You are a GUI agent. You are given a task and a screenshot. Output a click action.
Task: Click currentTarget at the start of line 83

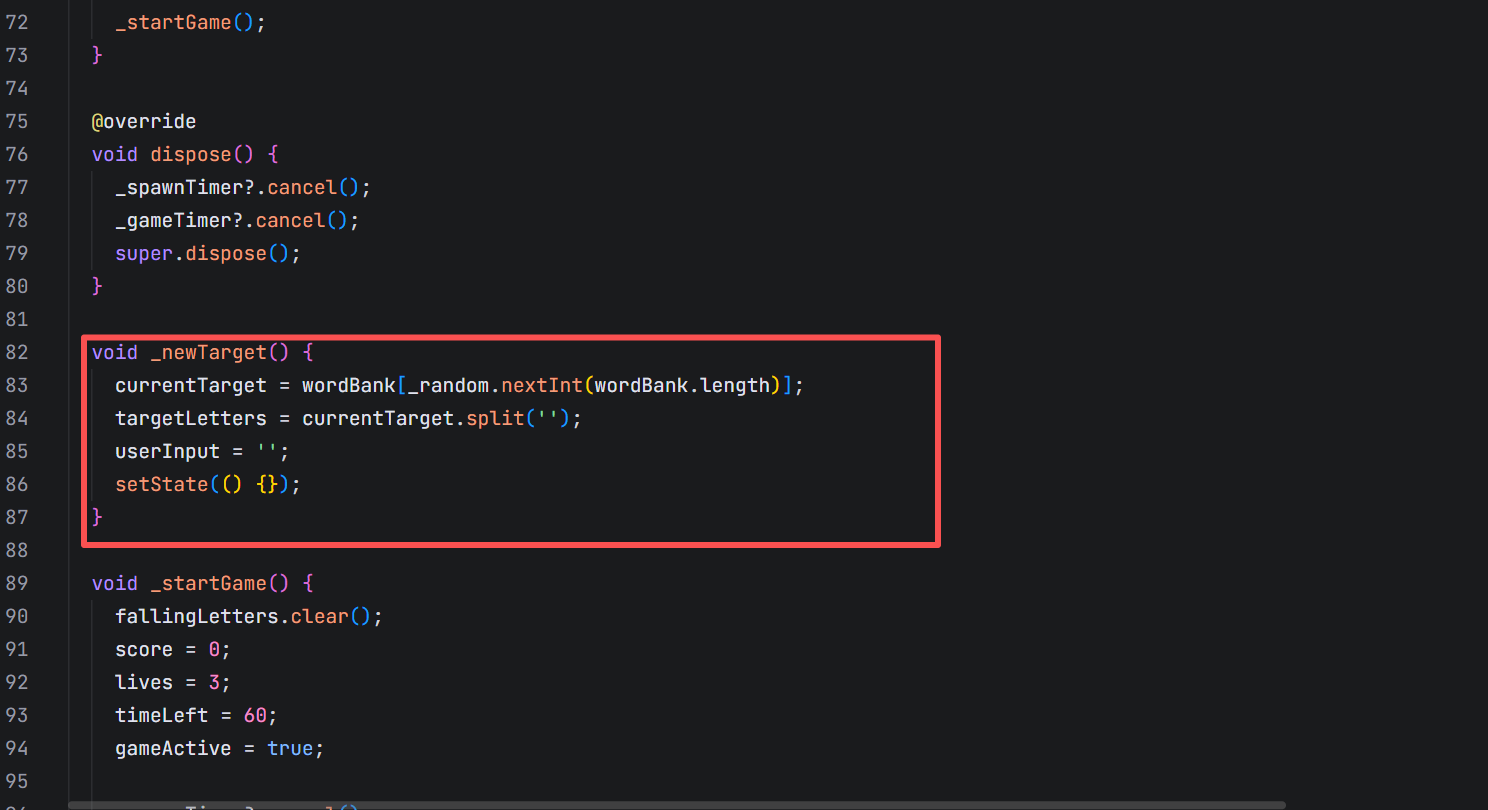click(191, 385)
